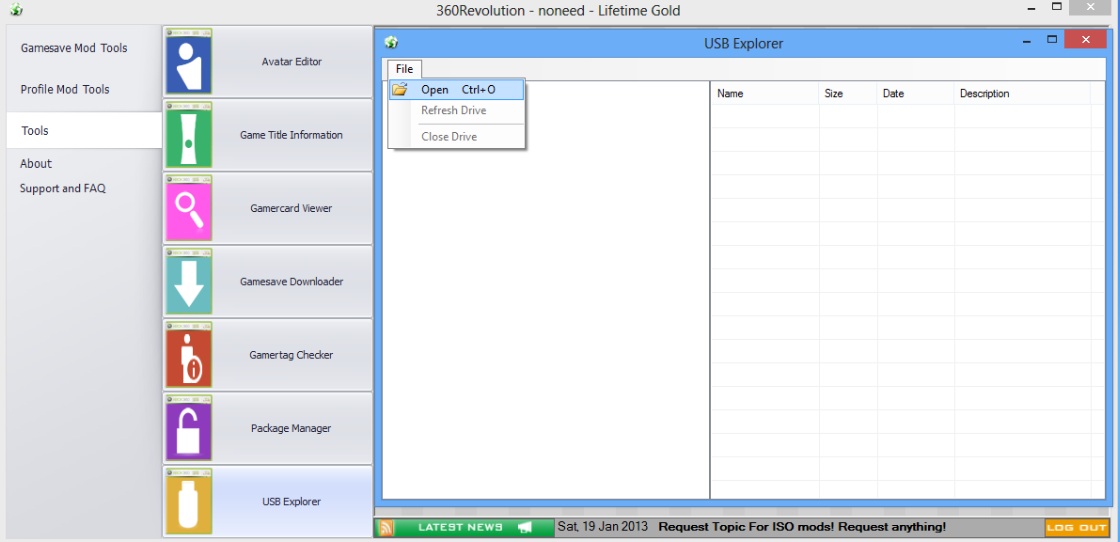Screen dimensions: 1120x542
Task: Click the Avatar Editor icon
Action: click(x=188, y=62)
